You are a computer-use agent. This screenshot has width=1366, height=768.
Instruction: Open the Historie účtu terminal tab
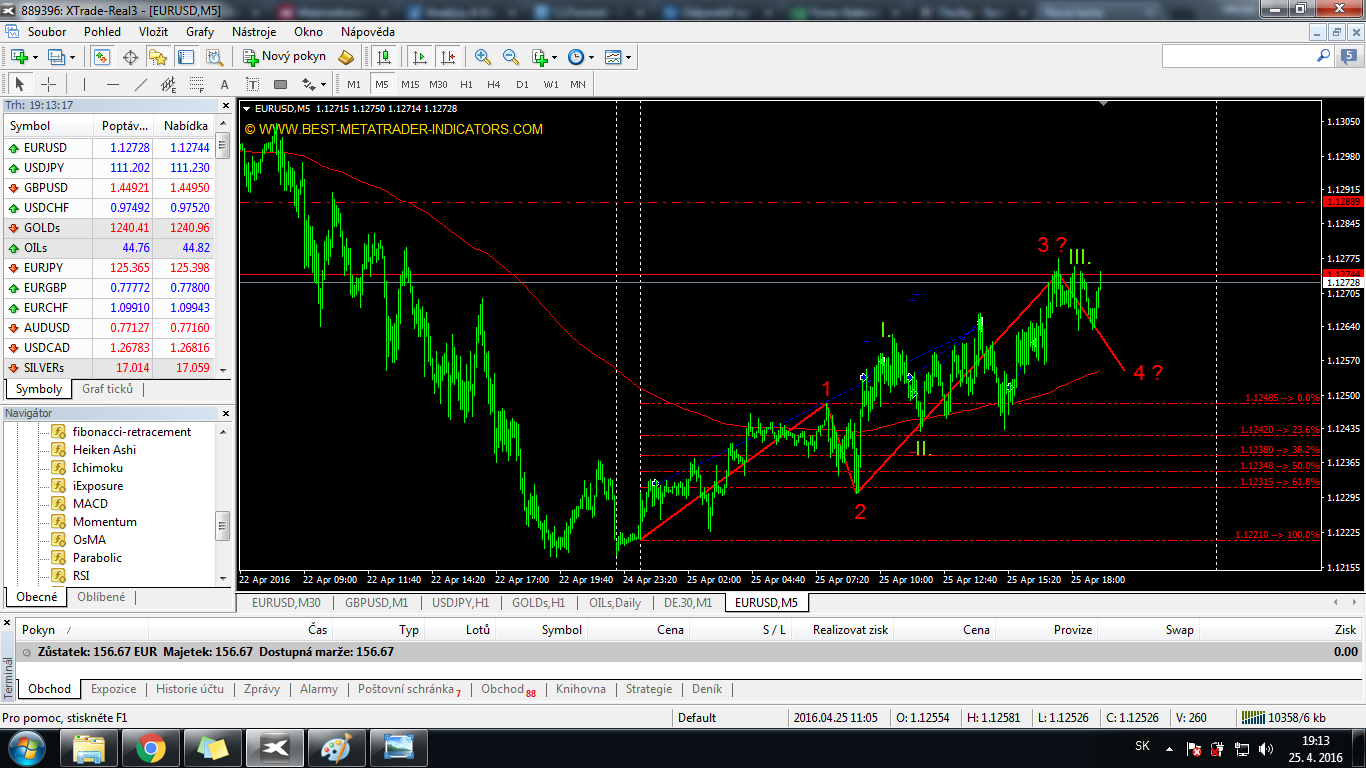click(190, 689)
